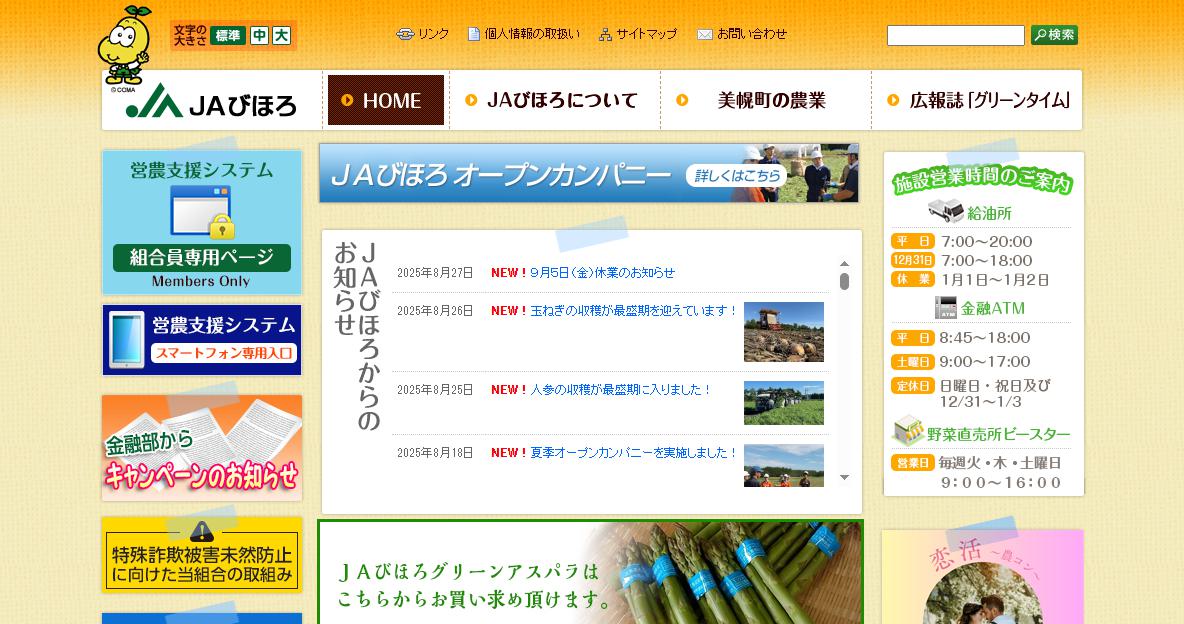Open 広報誌「グリーンタイム」 menu item
Image resolution: width=1184 pixels, height=624 pixels.
coord(978,100)
